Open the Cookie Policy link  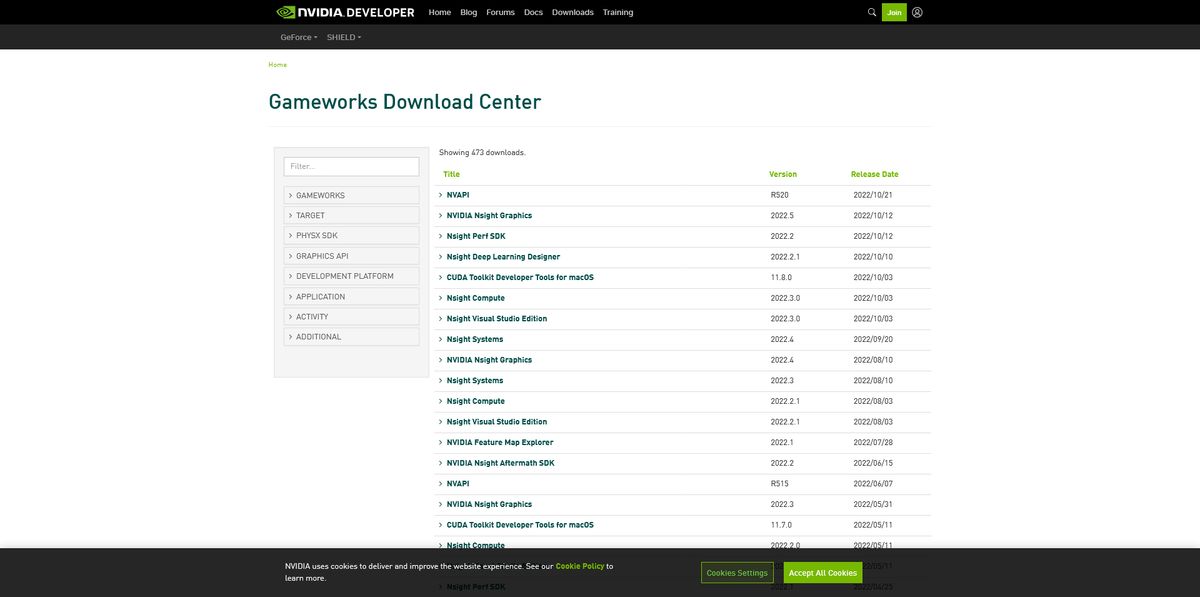coord(584,564)
